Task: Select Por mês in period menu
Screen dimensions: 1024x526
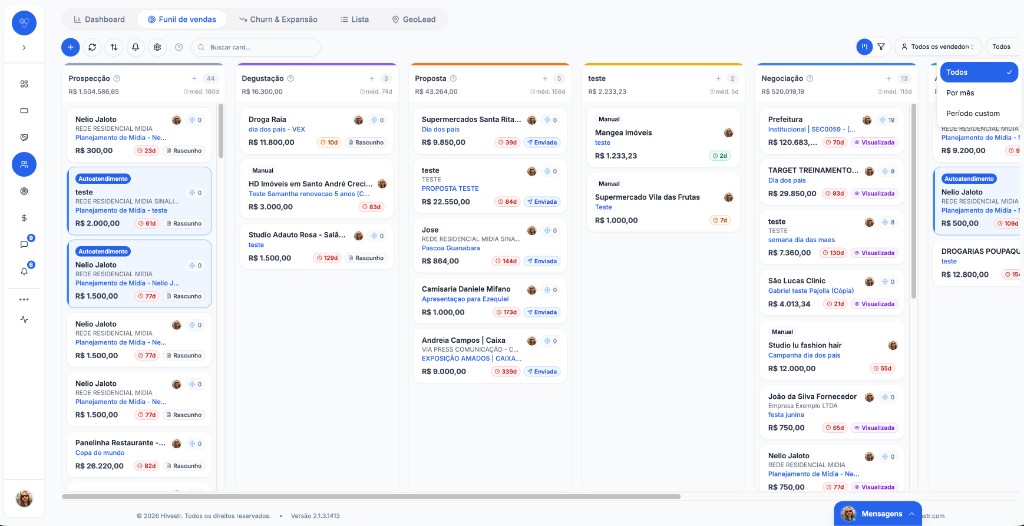Action: 979,93
